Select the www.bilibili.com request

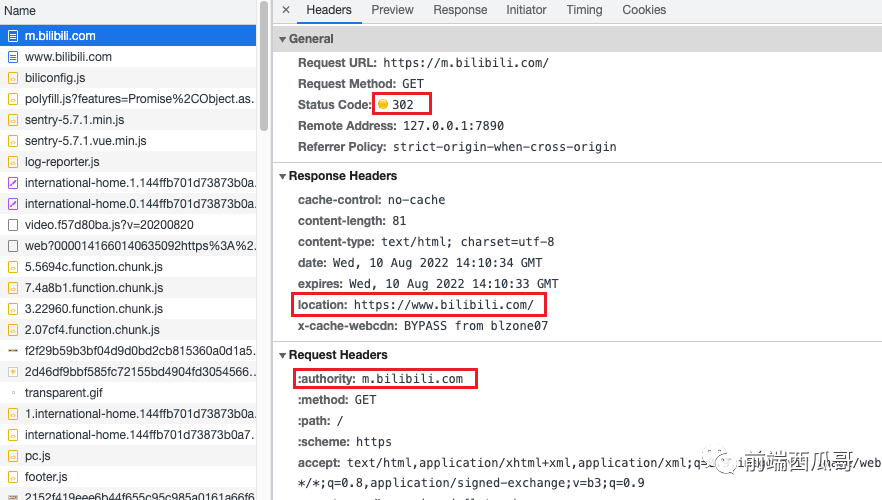click(128, 57)
